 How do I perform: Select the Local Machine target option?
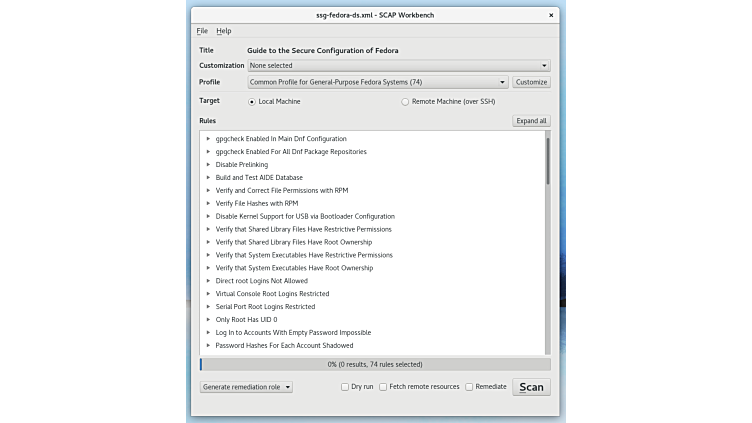[x=252, y=101]
